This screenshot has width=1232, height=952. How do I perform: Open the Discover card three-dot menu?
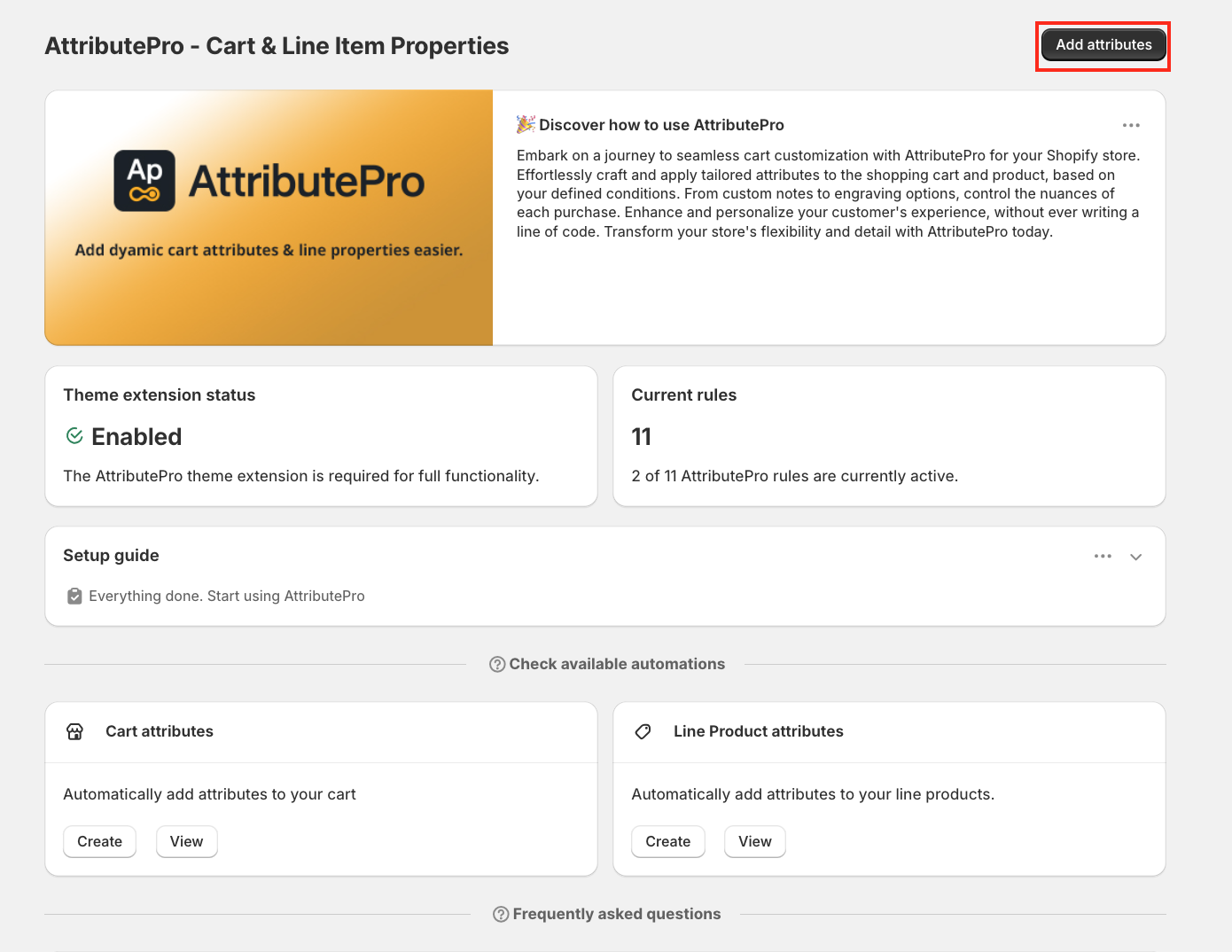pyautogui.click(x=1131, y=126)
